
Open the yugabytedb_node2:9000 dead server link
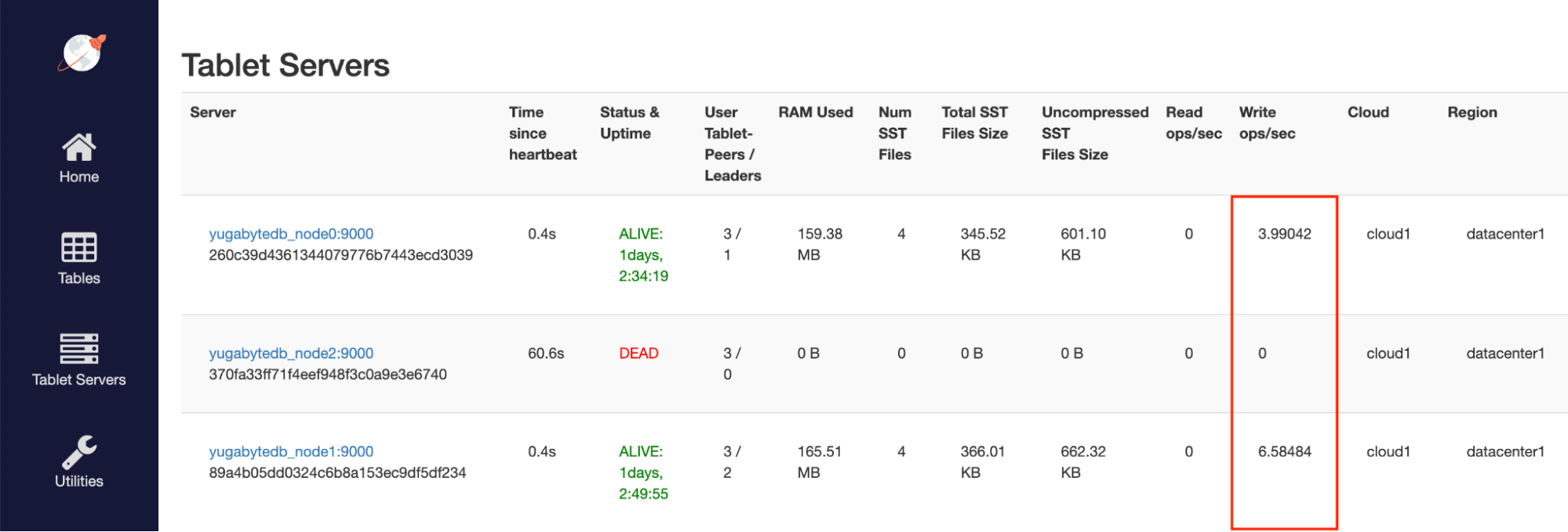(292, 353)
